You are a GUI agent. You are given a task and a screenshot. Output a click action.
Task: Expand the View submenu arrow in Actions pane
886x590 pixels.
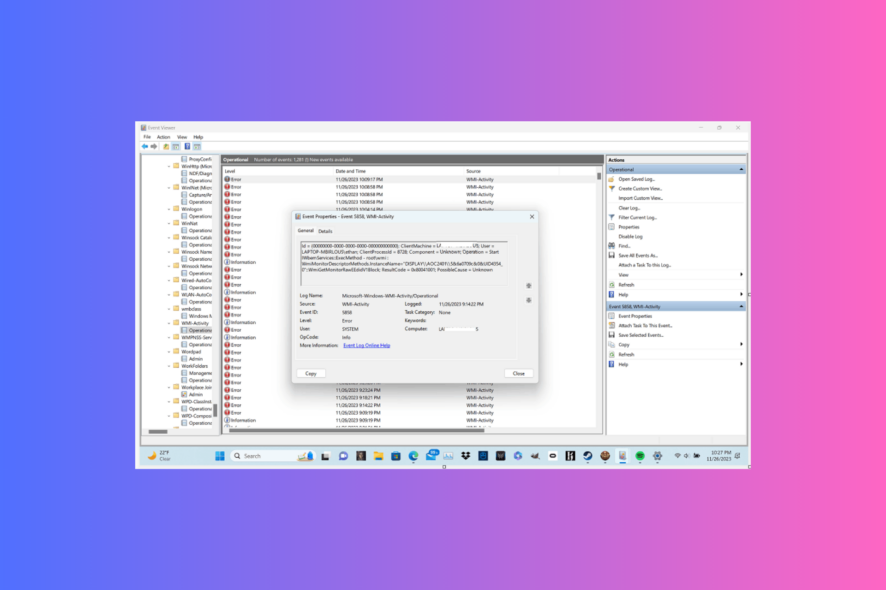(x=742, y=275)
